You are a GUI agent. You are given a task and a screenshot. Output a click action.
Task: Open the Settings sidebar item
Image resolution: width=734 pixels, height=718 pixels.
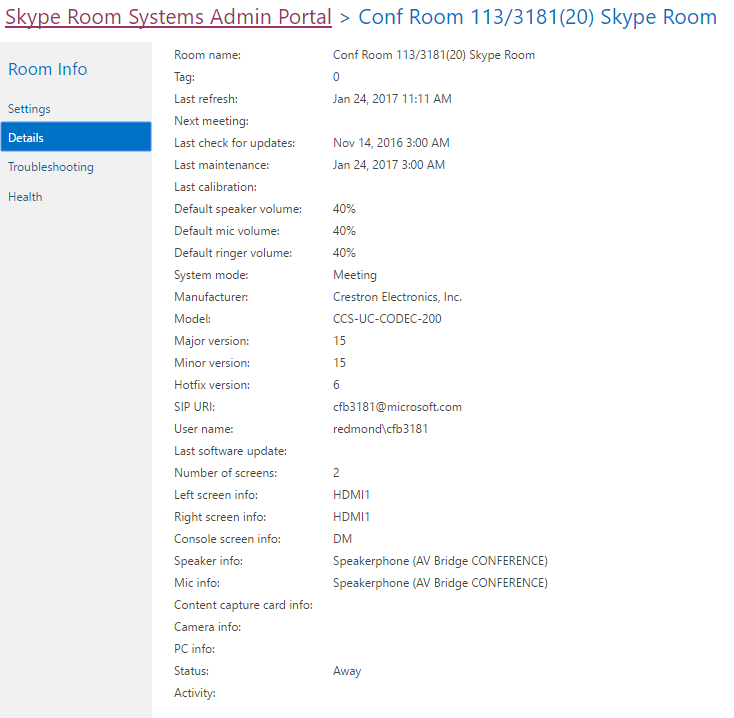(x=29, y=109)
